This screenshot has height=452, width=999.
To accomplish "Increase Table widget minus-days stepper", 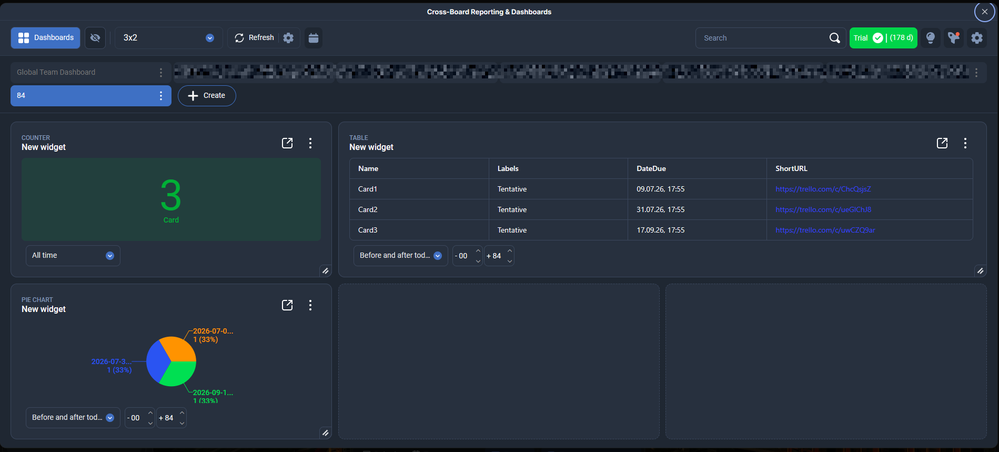I will (x=478, y=251).
